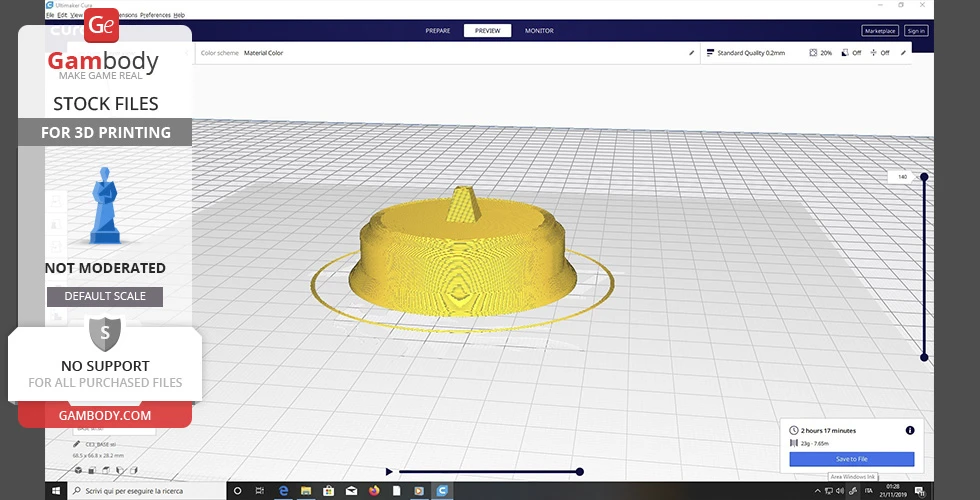Click the material spool usage icon
This screenshot has width=980, height=500.
pos(794,442)
